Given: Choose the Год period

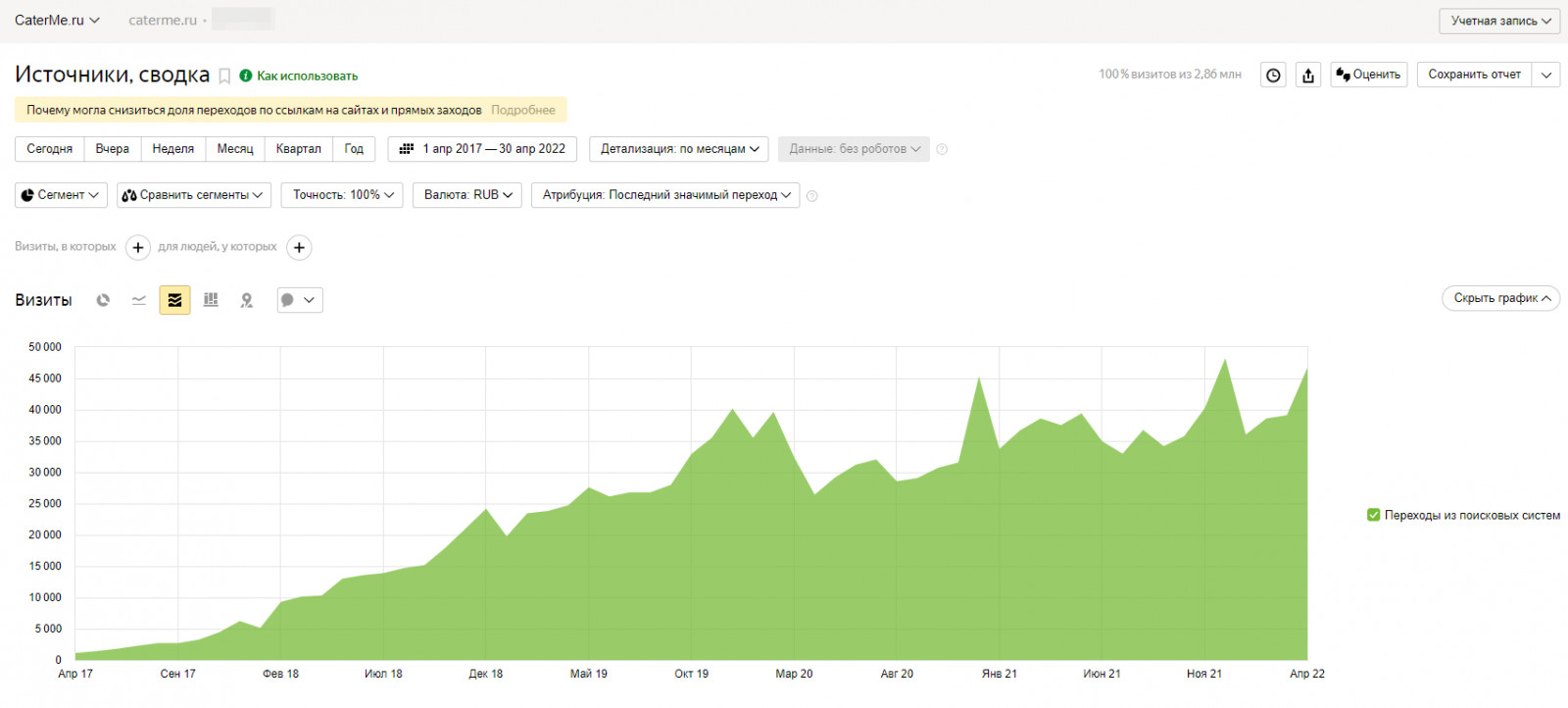Looking at the screenshot, I should tap(354, 149).
